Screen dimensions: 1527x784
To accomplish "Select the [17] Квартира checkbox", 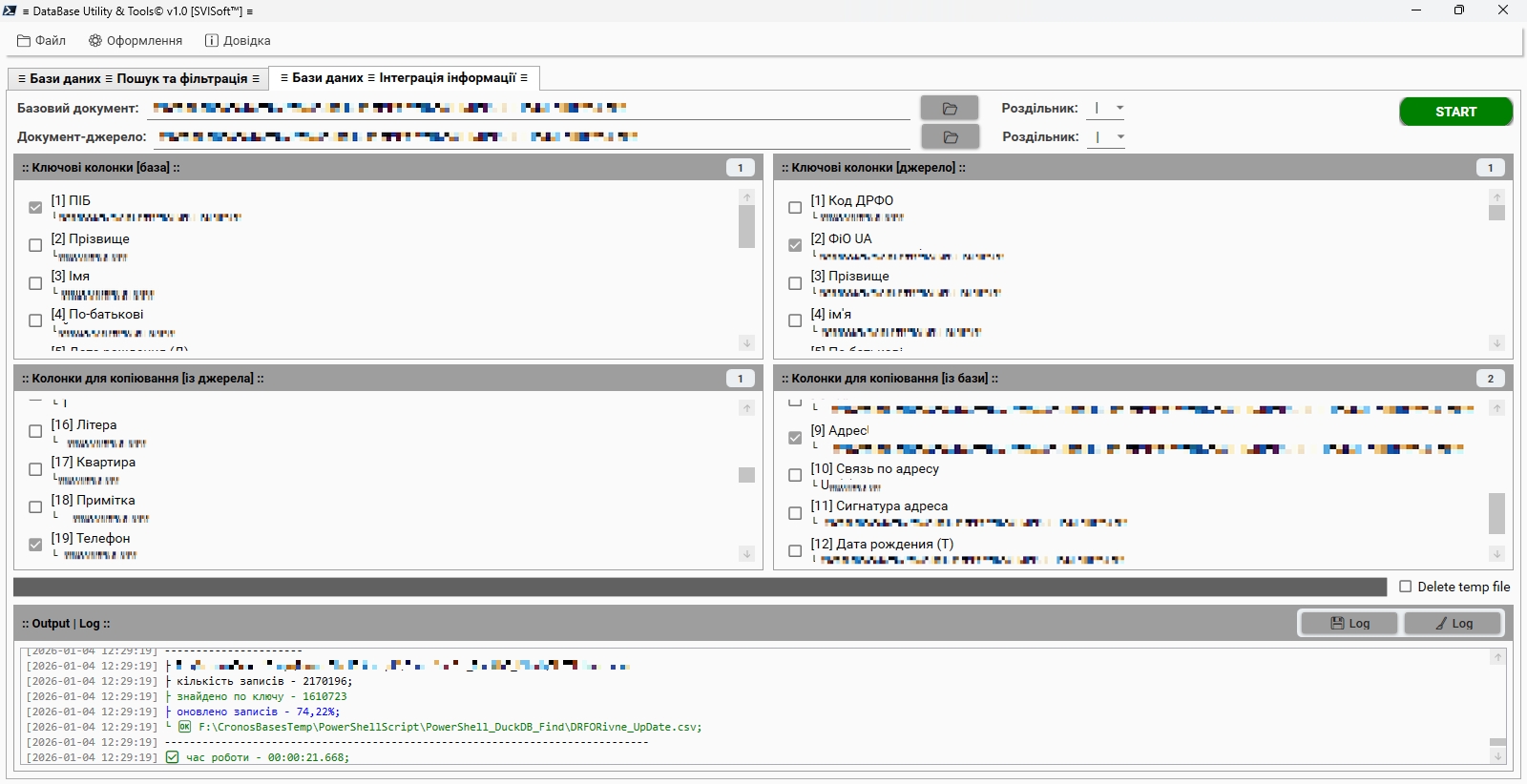I will pos(35,469).
